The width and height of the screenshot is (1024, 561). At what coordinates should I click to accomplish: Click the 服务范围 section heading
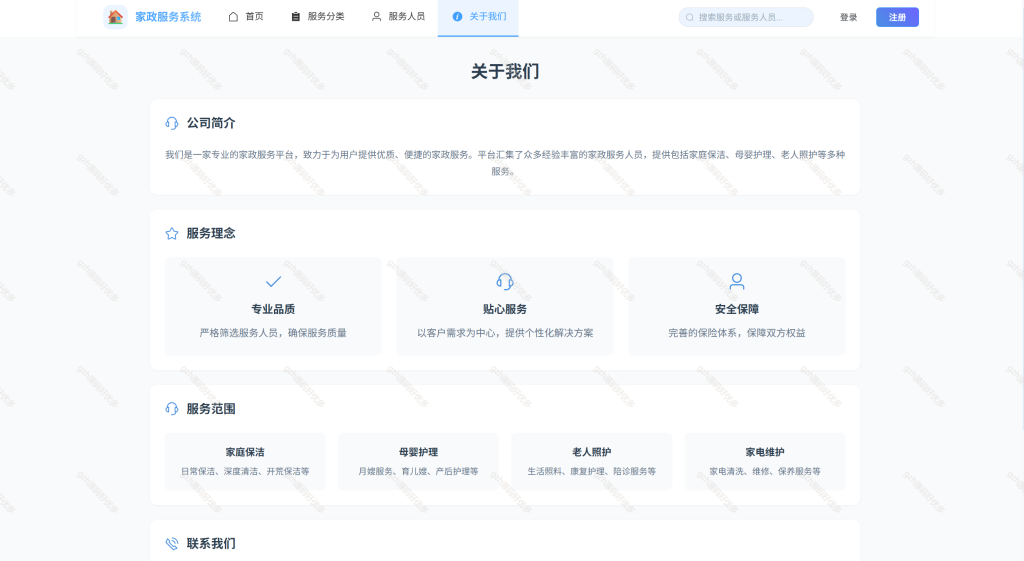211,409
